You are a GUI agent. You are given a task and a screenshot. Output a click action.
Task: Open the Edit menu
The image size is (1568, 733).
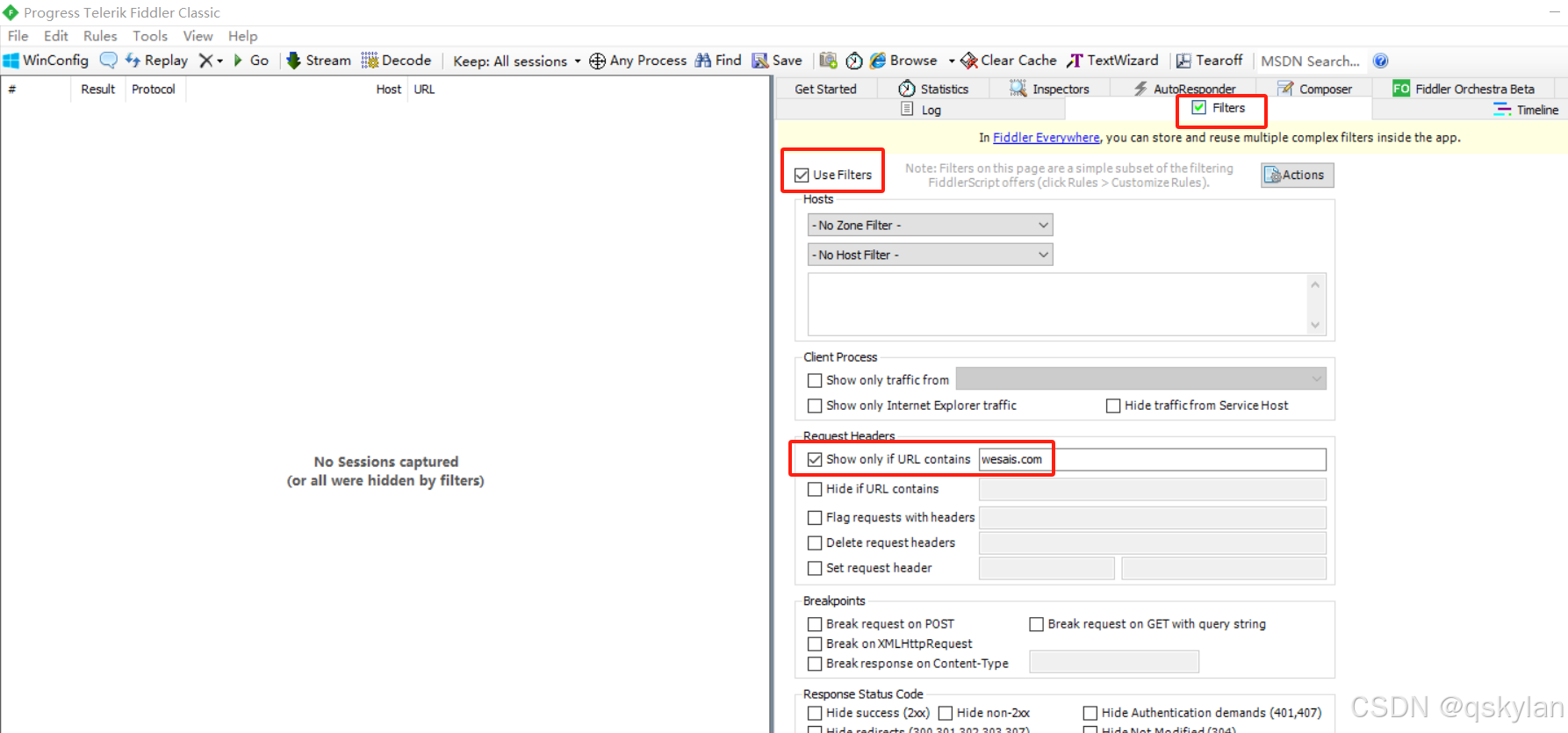56,36
